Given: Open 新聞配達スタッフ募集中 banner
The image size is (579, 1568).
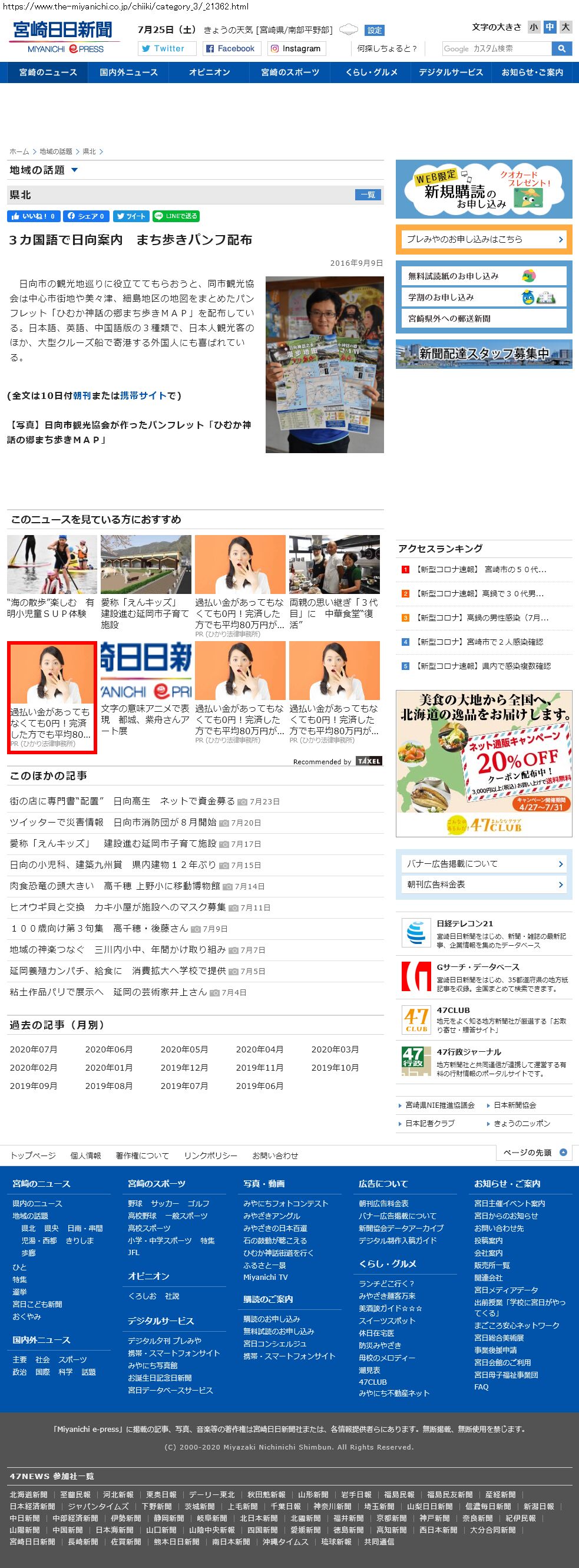Looking at the screenshot, I should tap(484, 354).
